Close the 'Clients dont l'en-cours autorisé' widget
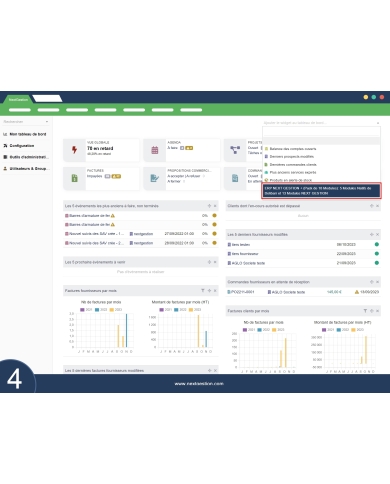Image resolution: width=390 pixels, height=484 pixels. point(377,206)
